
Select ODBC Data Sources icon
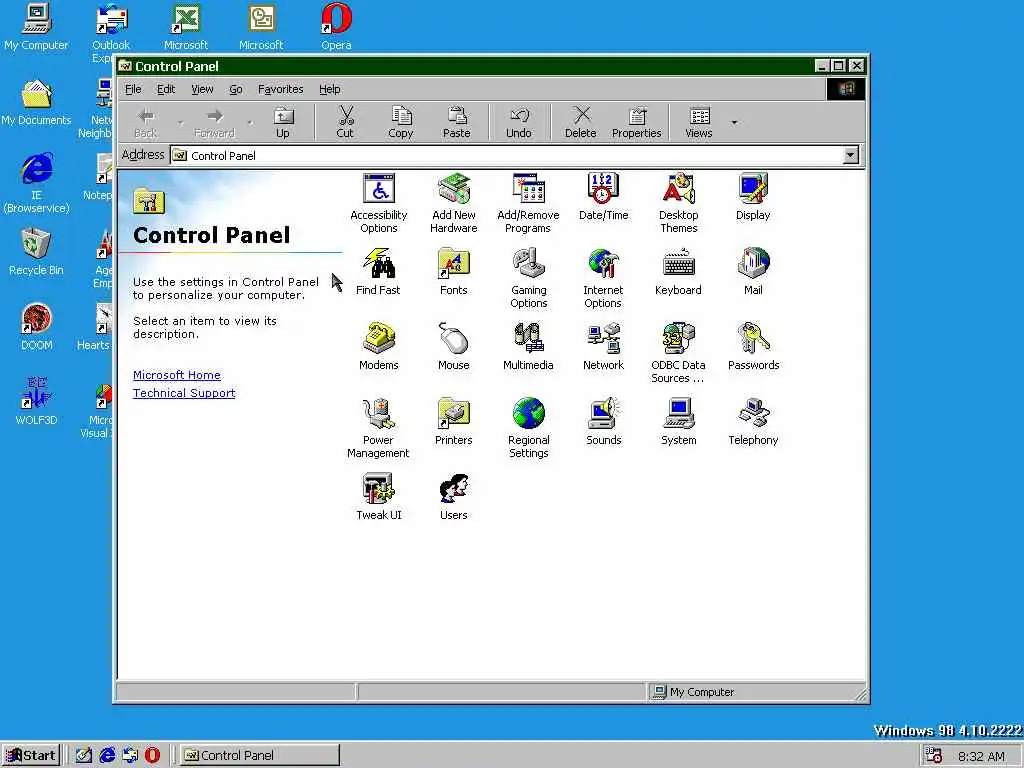[x=679, y=353]
